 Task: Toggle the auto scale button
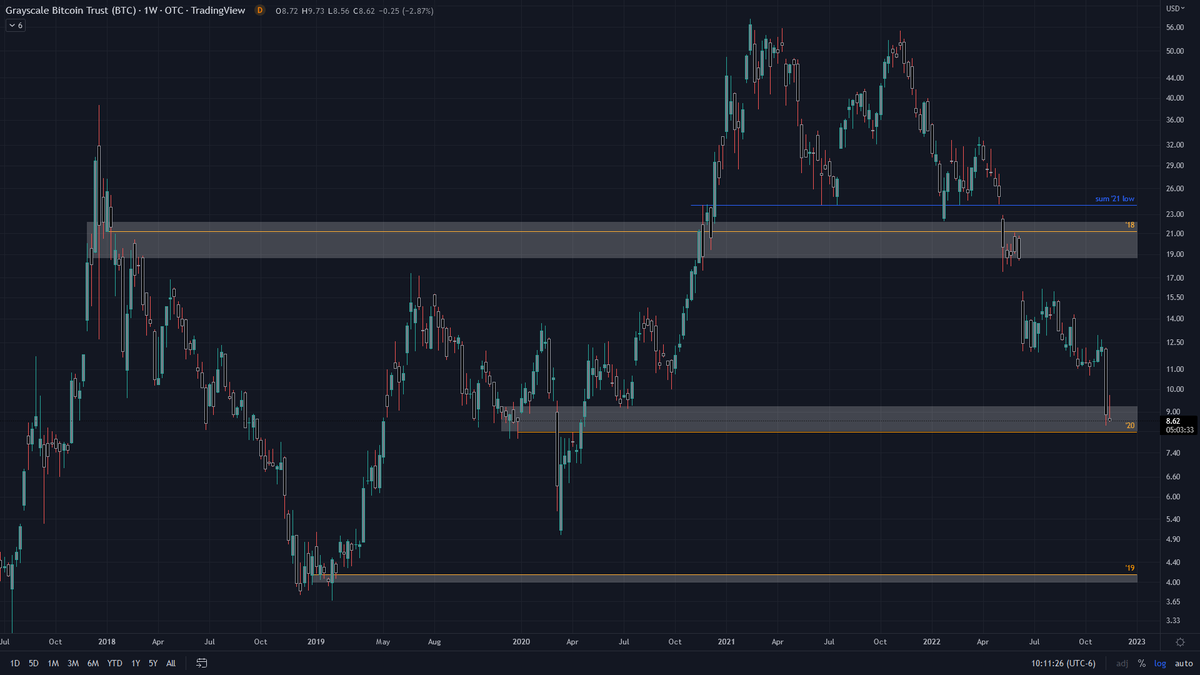(1183, 663)
